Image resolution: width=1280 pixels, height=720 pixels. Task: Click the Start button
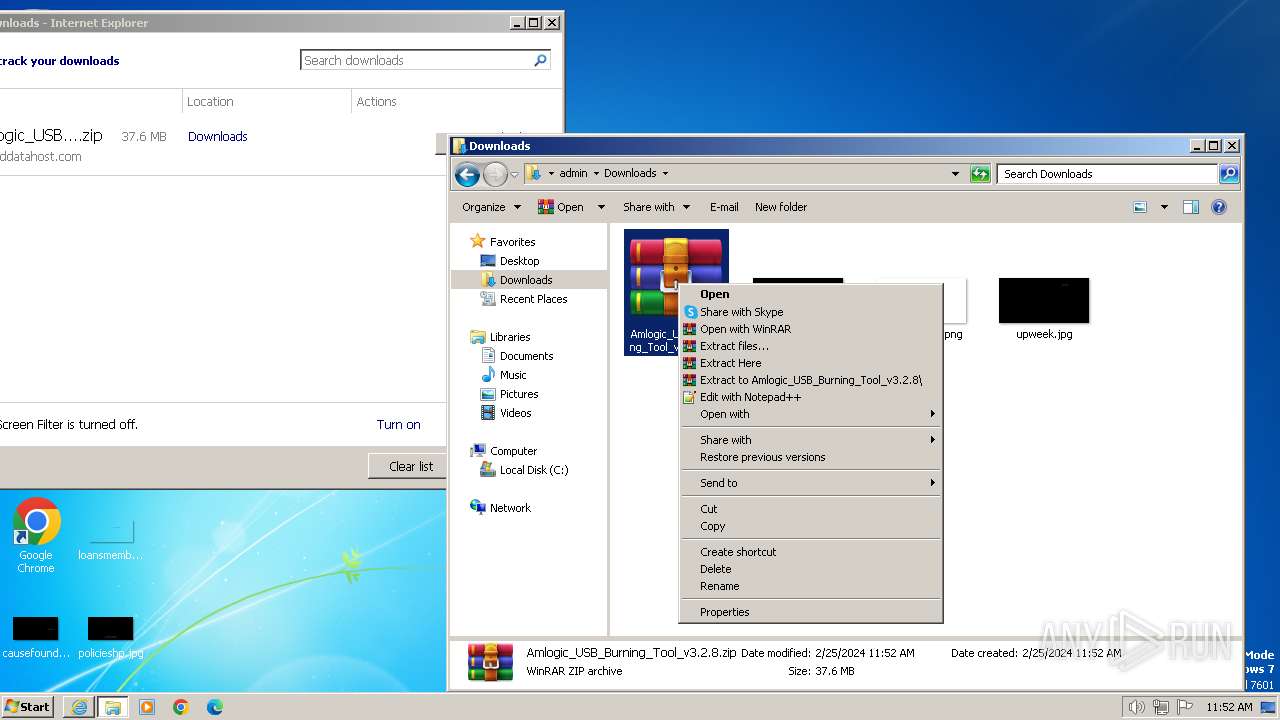point(28,707)
